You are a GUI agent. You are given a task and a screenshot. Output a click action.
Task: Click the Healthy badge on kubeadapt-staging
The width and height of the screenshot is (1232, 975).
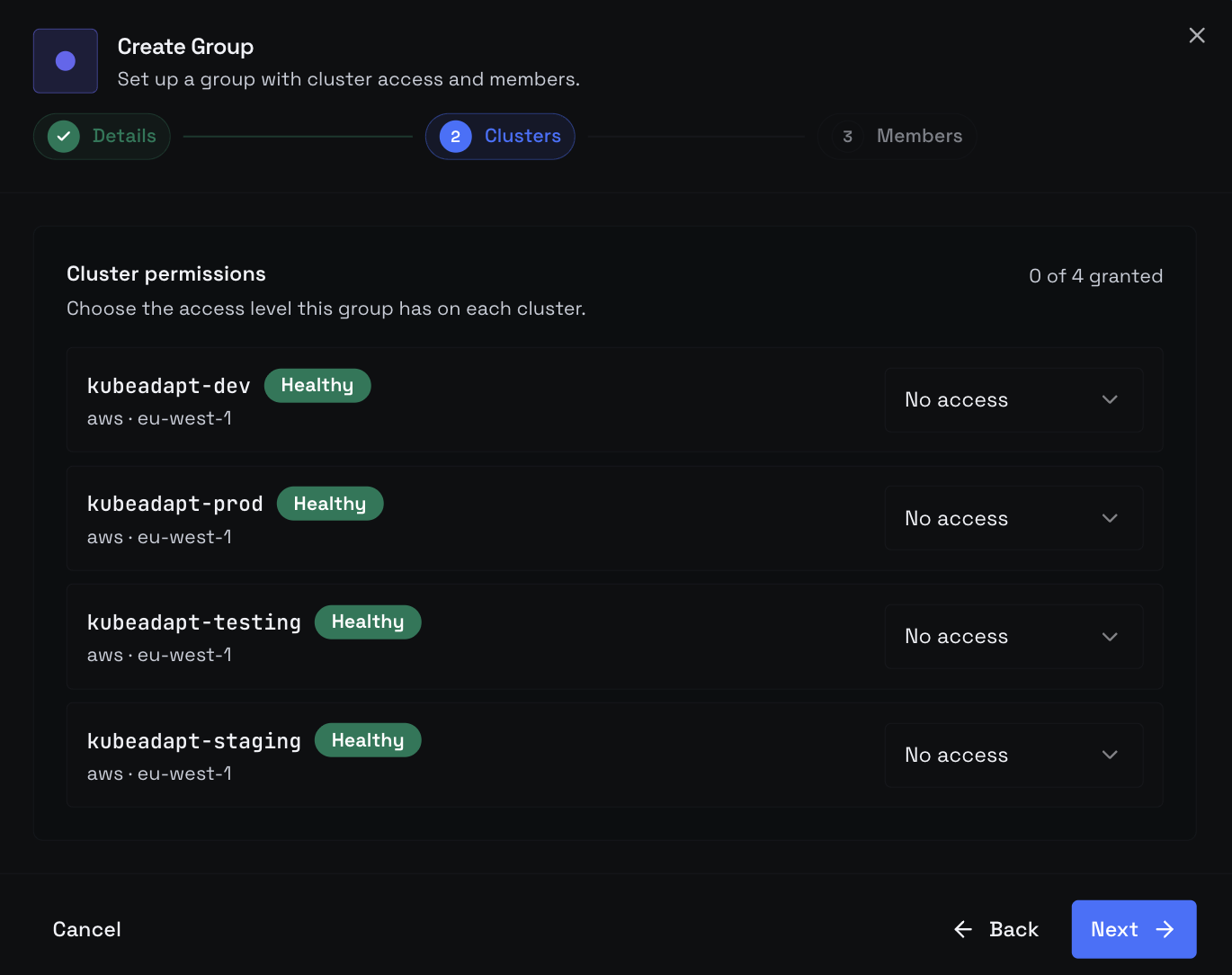[368, 740]
